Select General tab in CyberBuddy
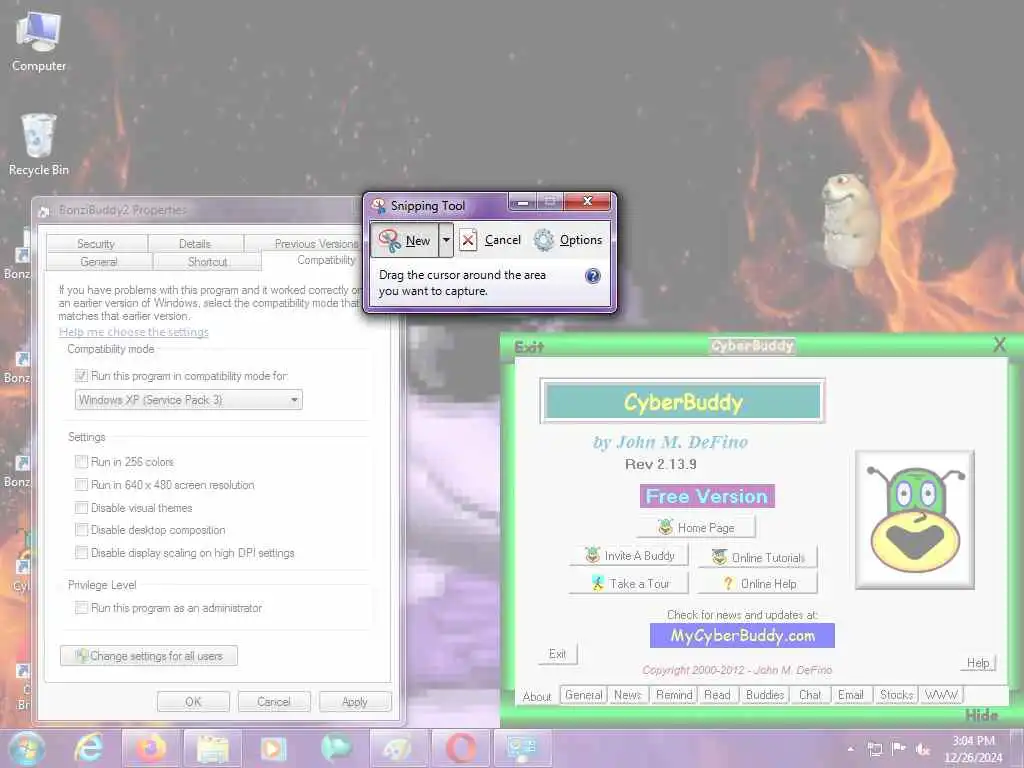 pyautogui.click(x=584, y=695)
